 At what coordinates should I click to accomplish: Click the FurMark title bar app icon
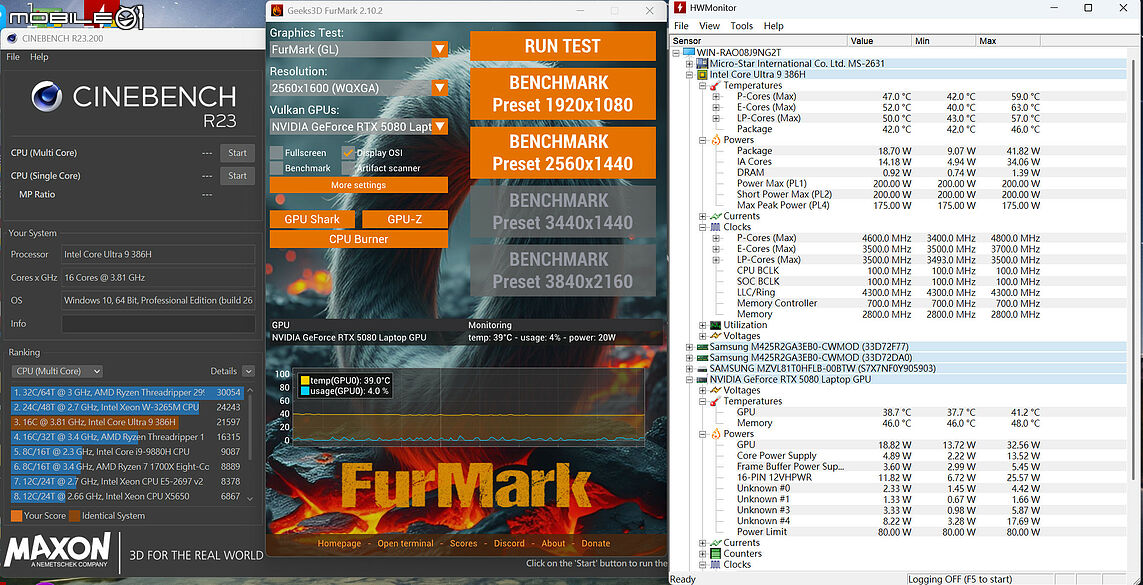pos(276,10)
